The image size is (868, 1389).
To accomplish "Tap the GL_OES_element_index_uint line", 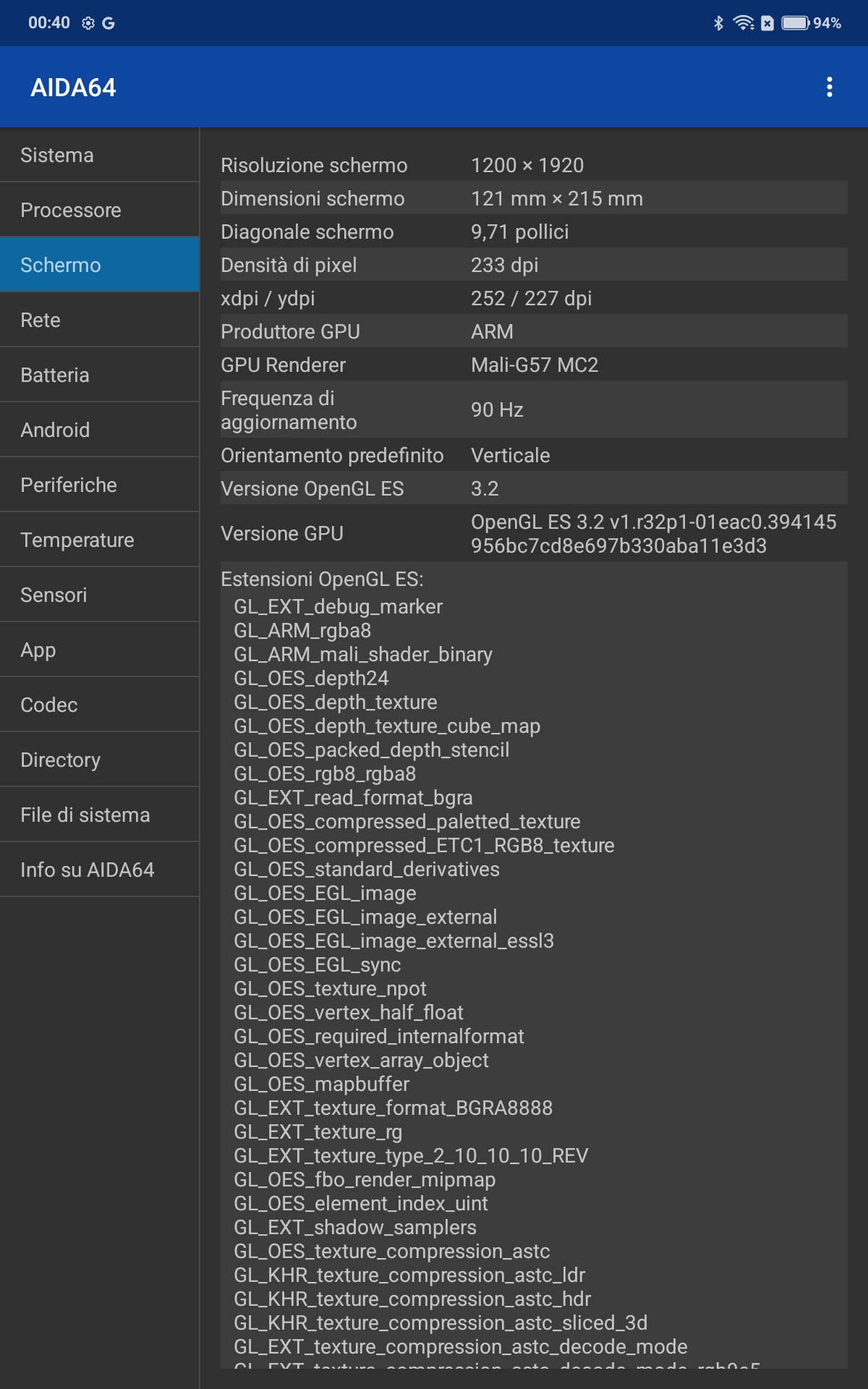I will point(361,1203).
